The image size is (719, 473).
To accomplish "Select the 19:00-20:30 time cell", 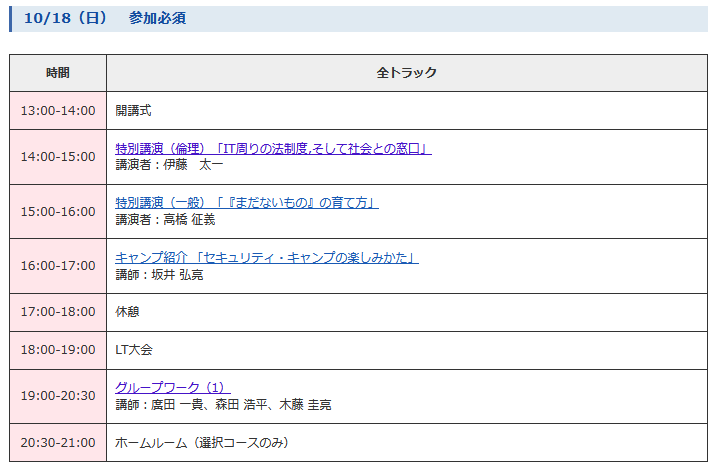I will (x=58, y=396).
